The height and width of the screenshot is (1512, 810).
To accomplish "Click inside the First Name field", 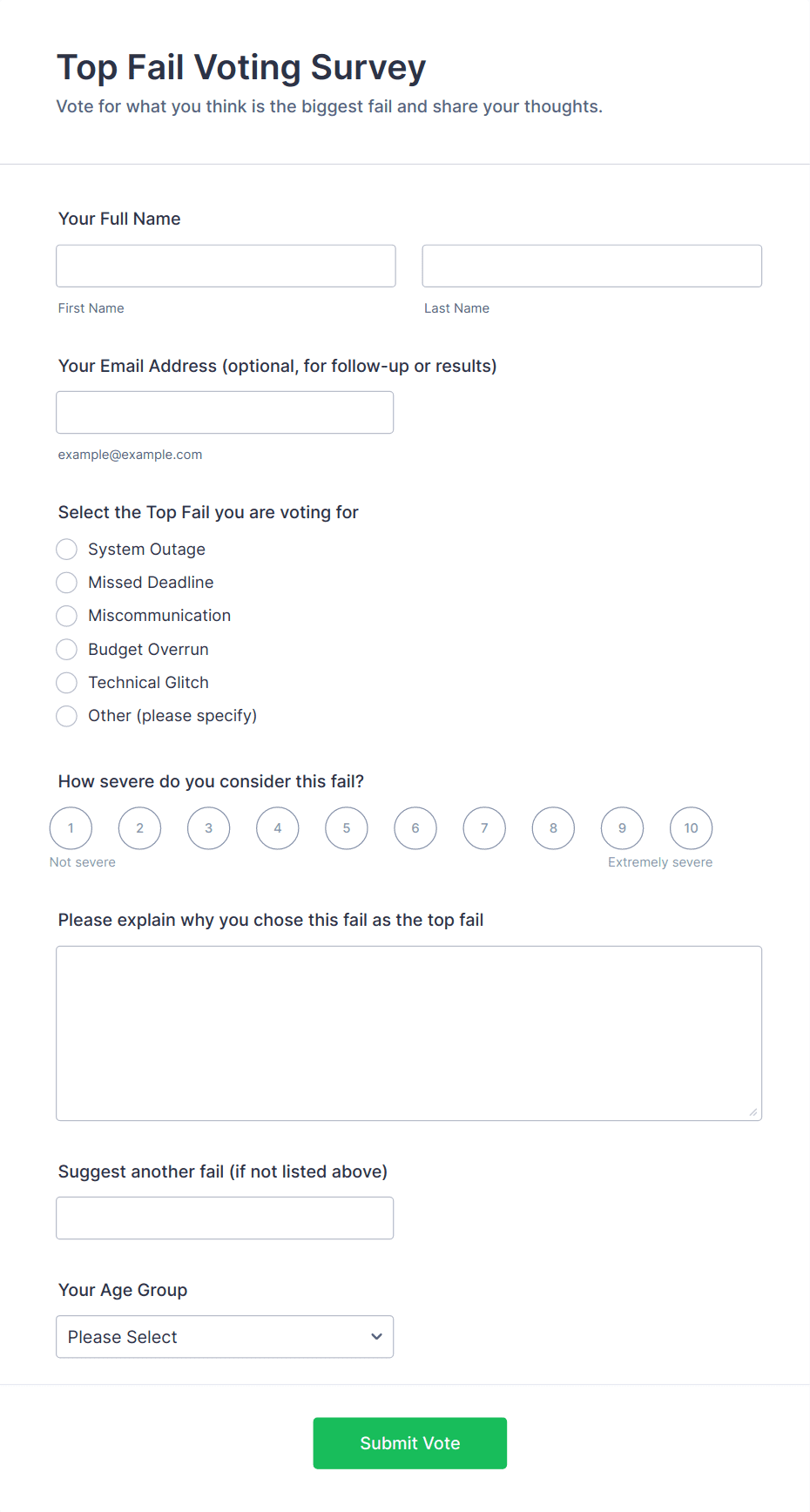I will pyautogui.click(x=225, y=266).
